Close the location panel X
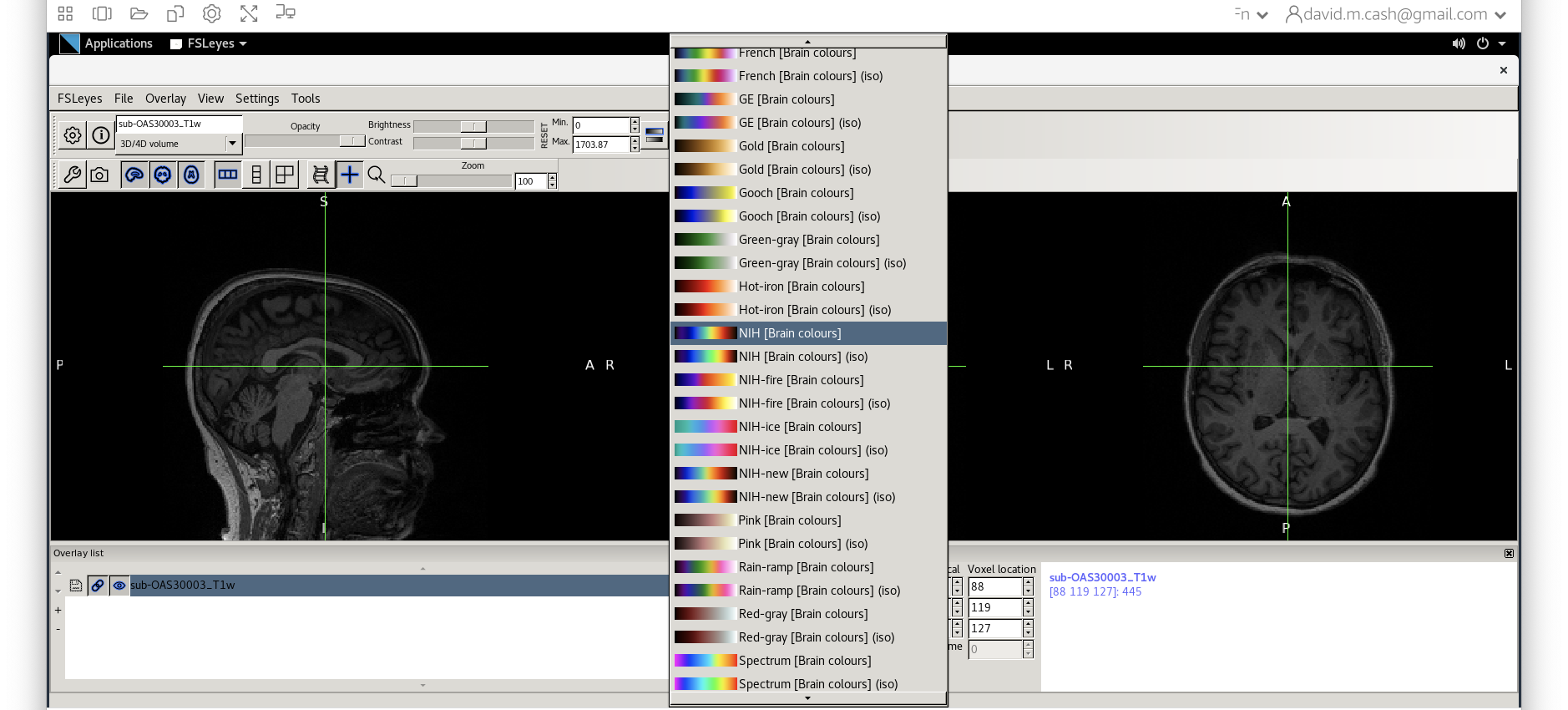Viewport: 1568px width, 710px height. click(x=1509, y=553)
